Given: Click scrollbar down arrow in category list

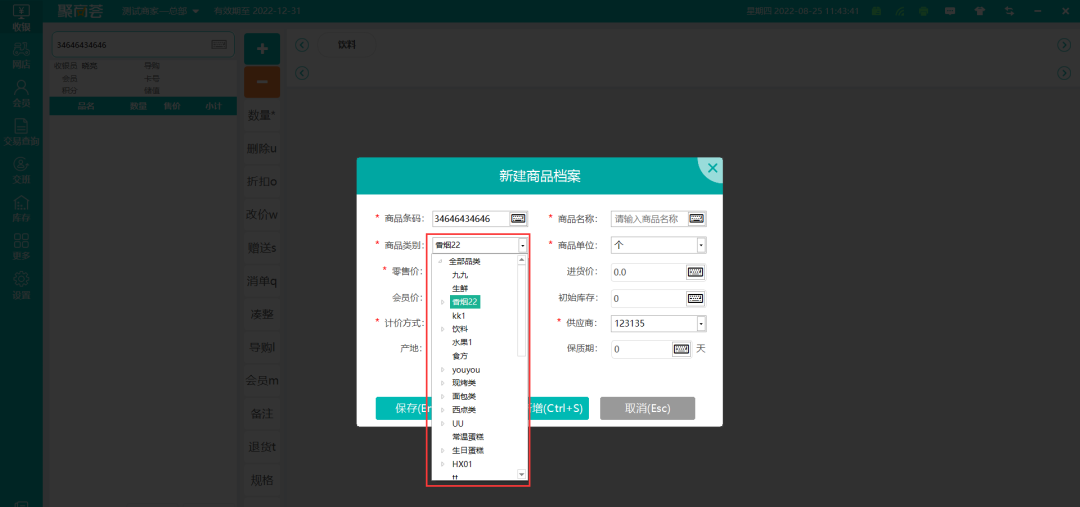Looking at the screenshot, I should [x=521, y=473].
